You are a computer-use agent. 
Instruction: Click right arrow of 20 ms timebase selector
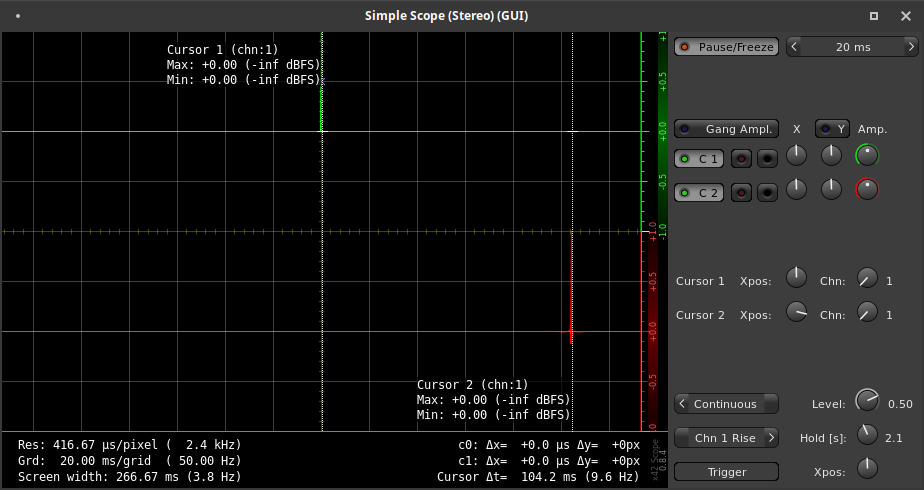click(911, 47)
